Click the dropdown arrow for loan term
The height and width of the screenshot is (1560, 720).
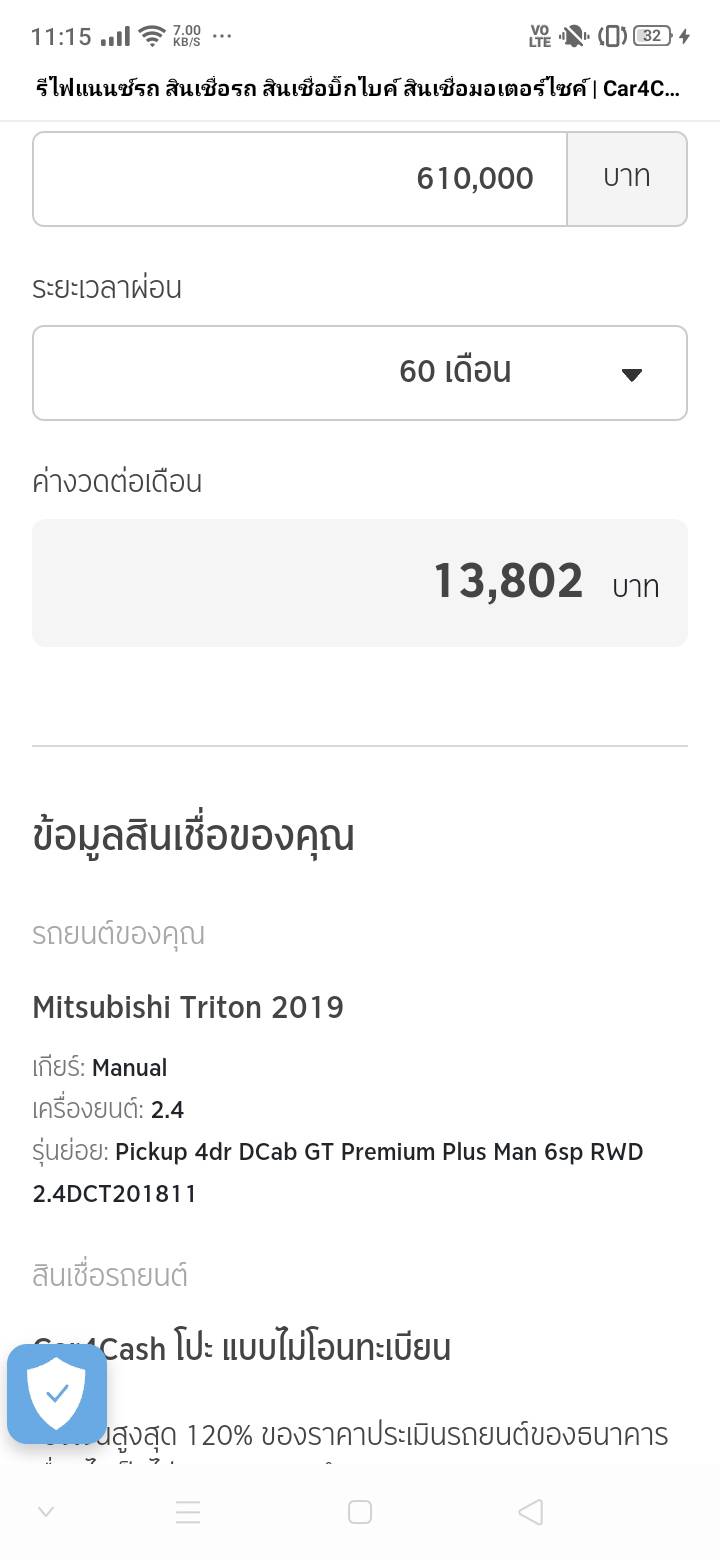coord(631,374)
